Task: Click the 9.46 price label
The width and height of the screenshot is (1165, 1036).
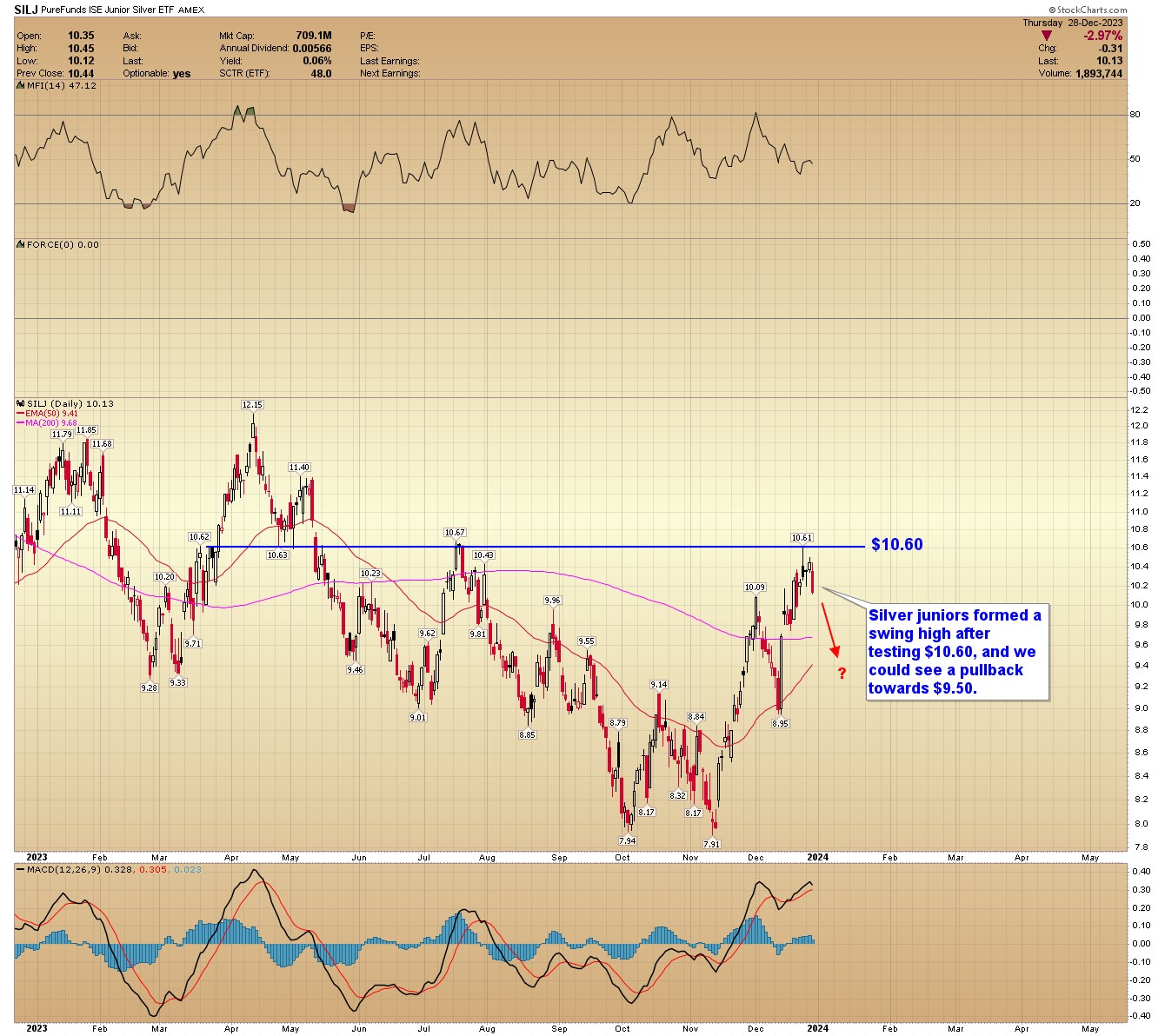Action: point(355,670)
